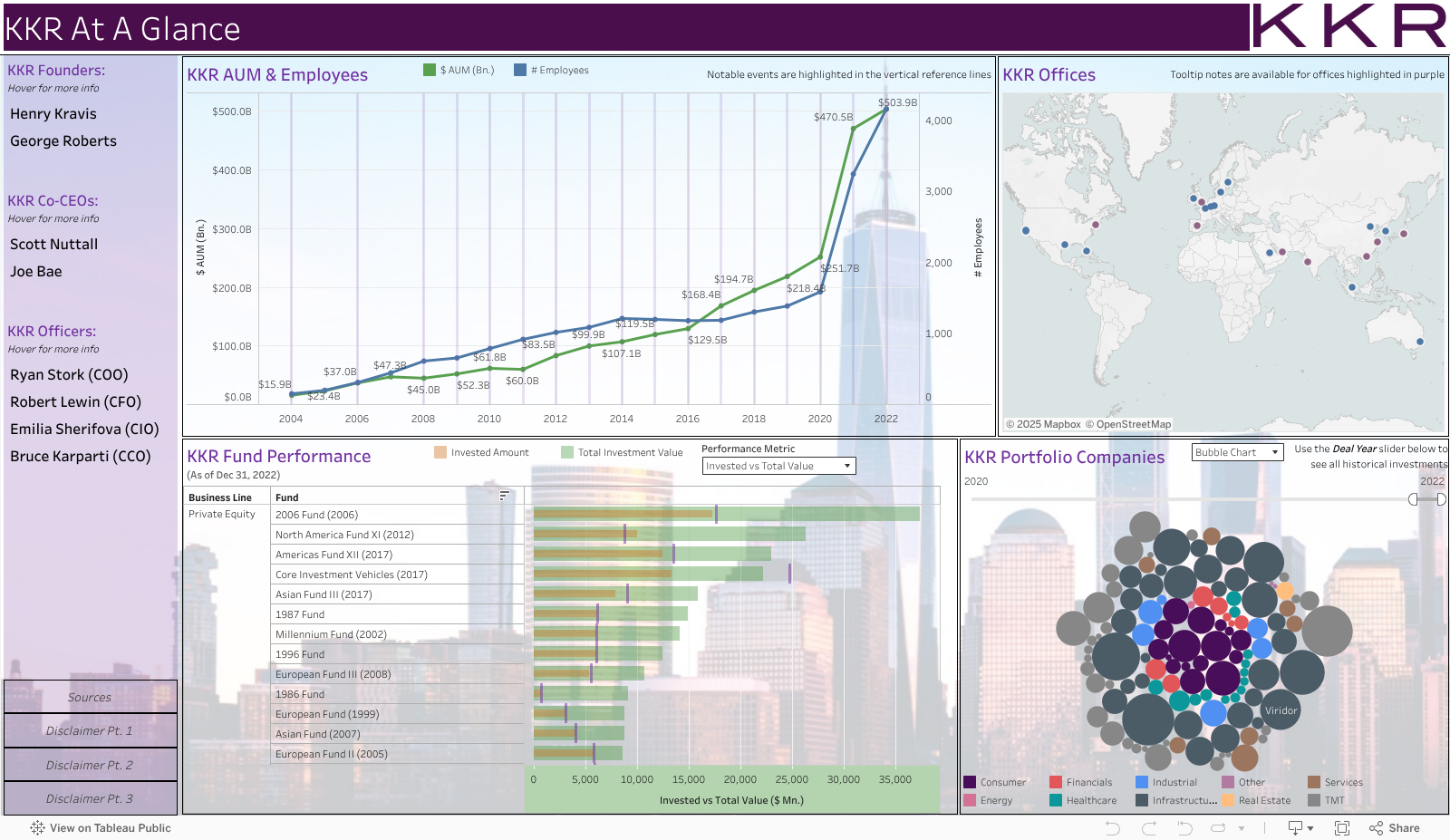The width and height of the screenshot is (1450, 840).
Task: Select the 1987 Fund row
Action: click(x=398, y=614)
